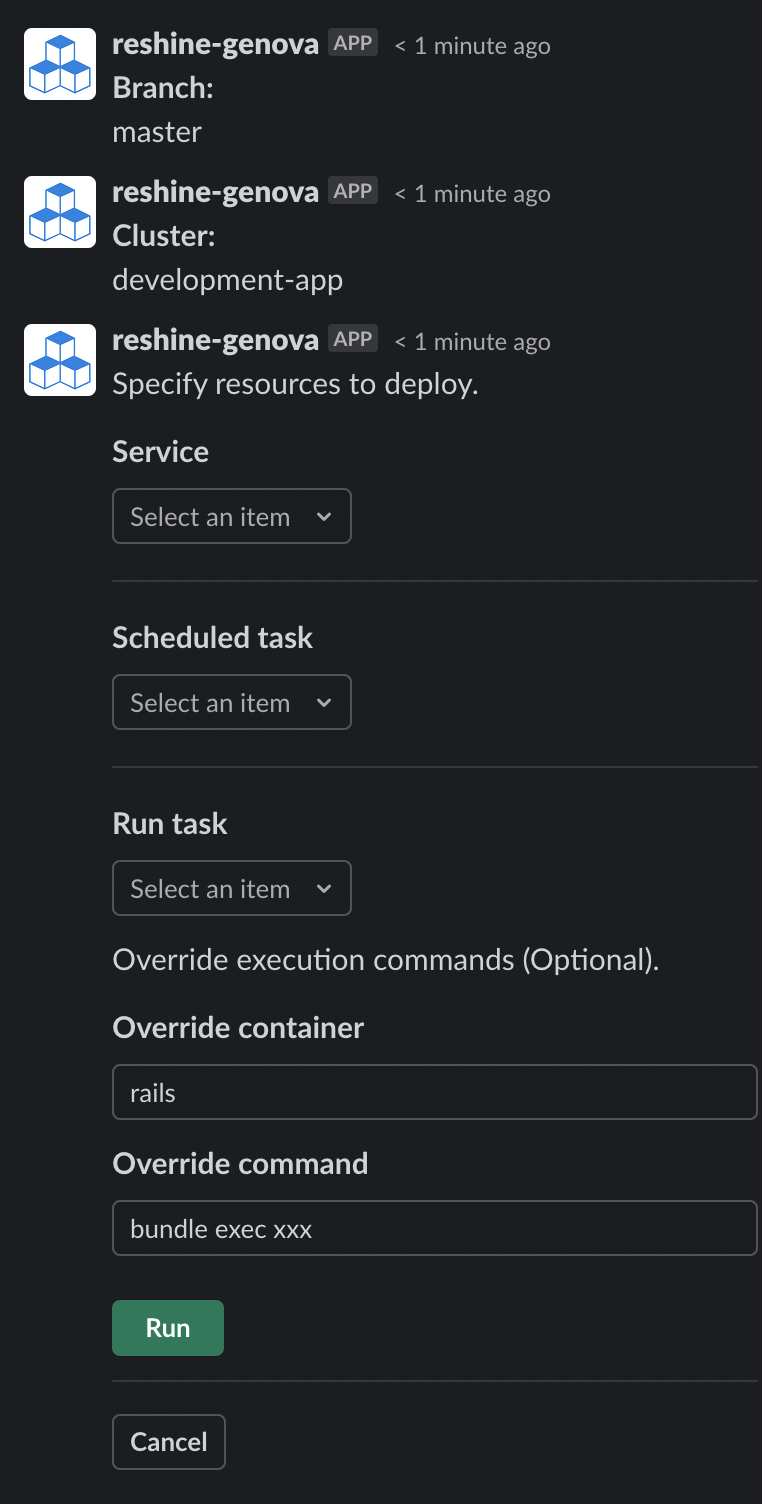Screen dimensions: 762x1504
Task: Click the chevron on the Run task dropdown
Action: [x=323, y=888]
